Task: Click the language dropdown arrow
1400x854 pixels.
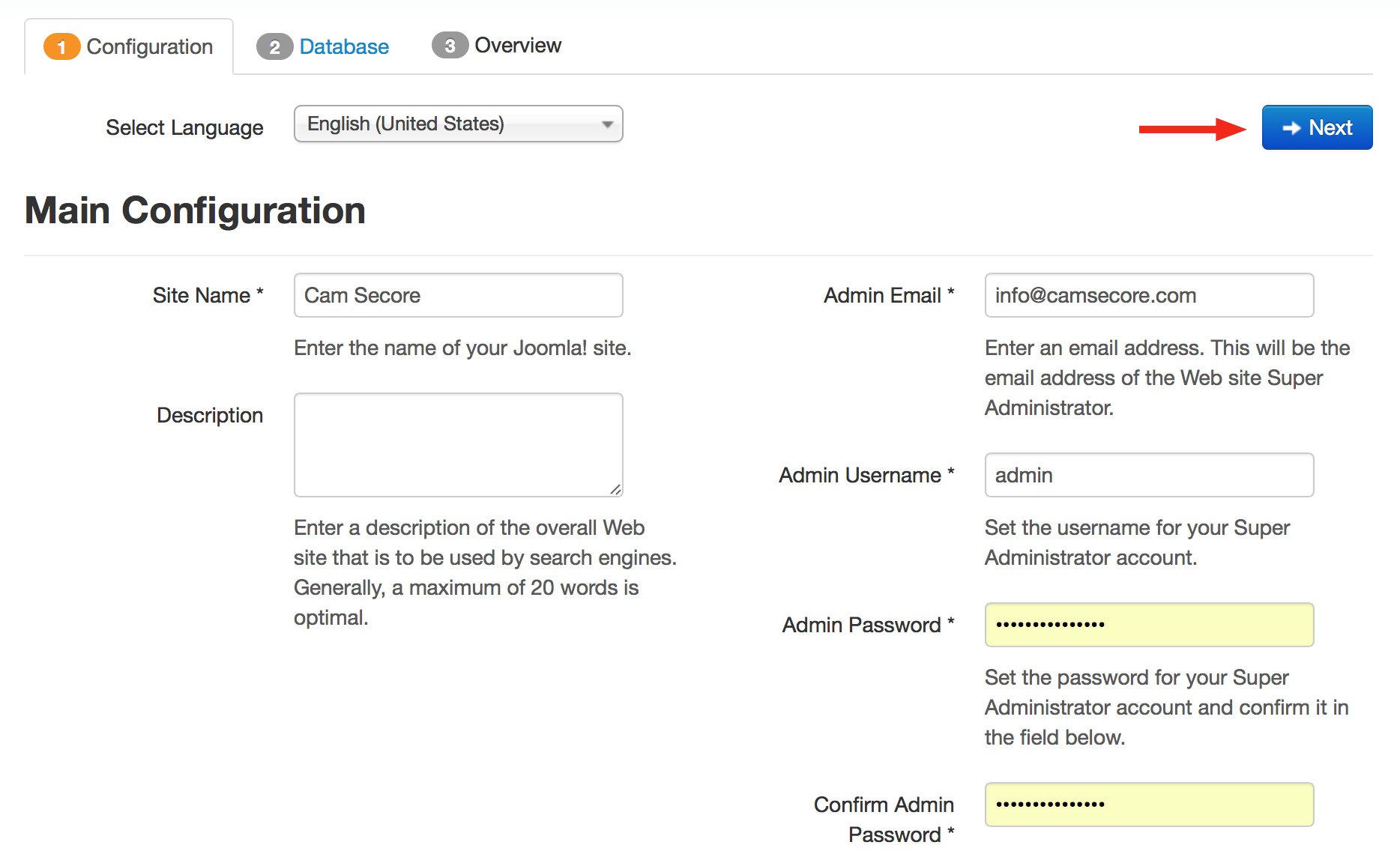Action: 607,124
